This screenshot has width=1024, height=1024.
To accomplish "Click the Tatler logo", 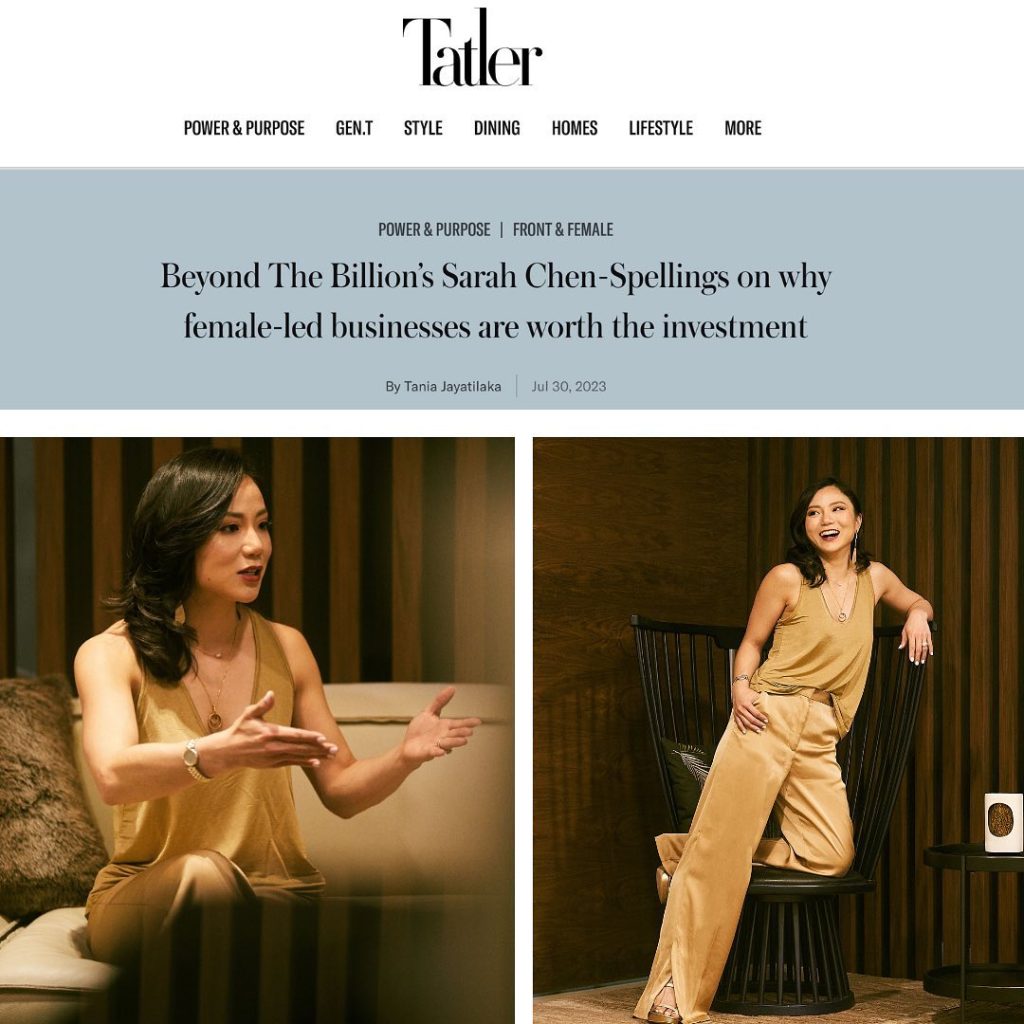I will pyautogui.click(x=472, y=47).
